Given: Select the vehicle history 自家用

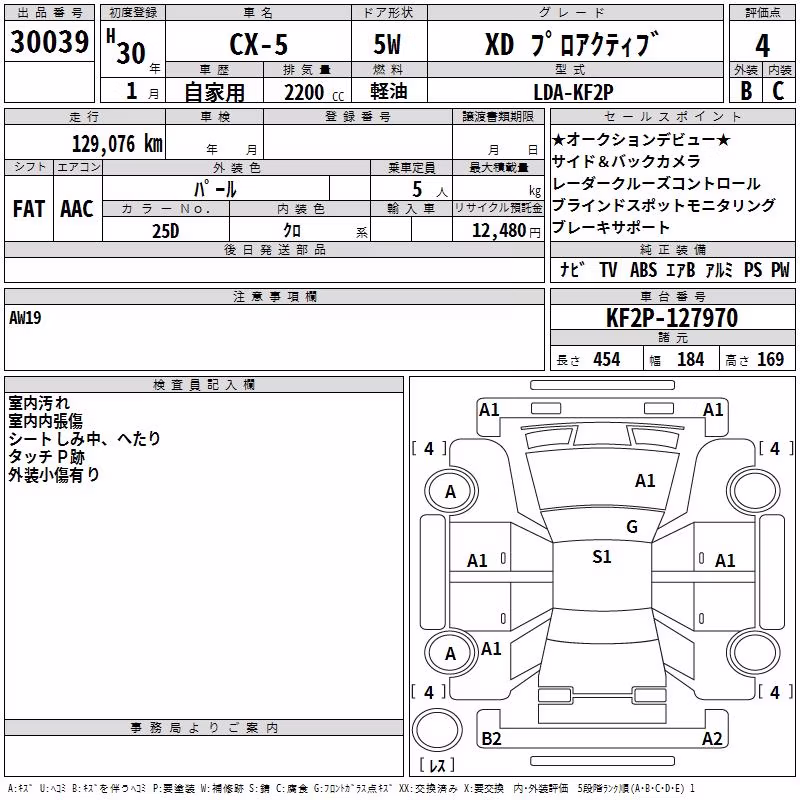Looking at the screenshot, I should [215, 92].
